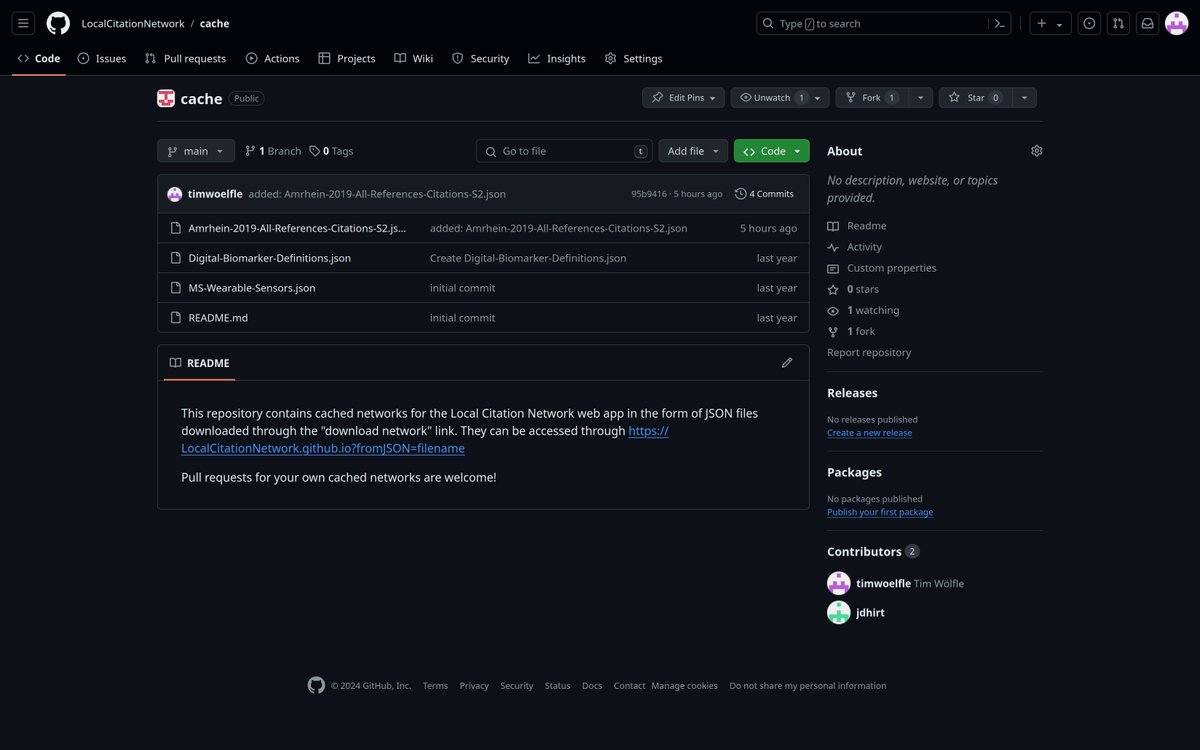This screenshot has height=750, width=1200.
Task: View the 0 Tags link
Action: [331, 151]
